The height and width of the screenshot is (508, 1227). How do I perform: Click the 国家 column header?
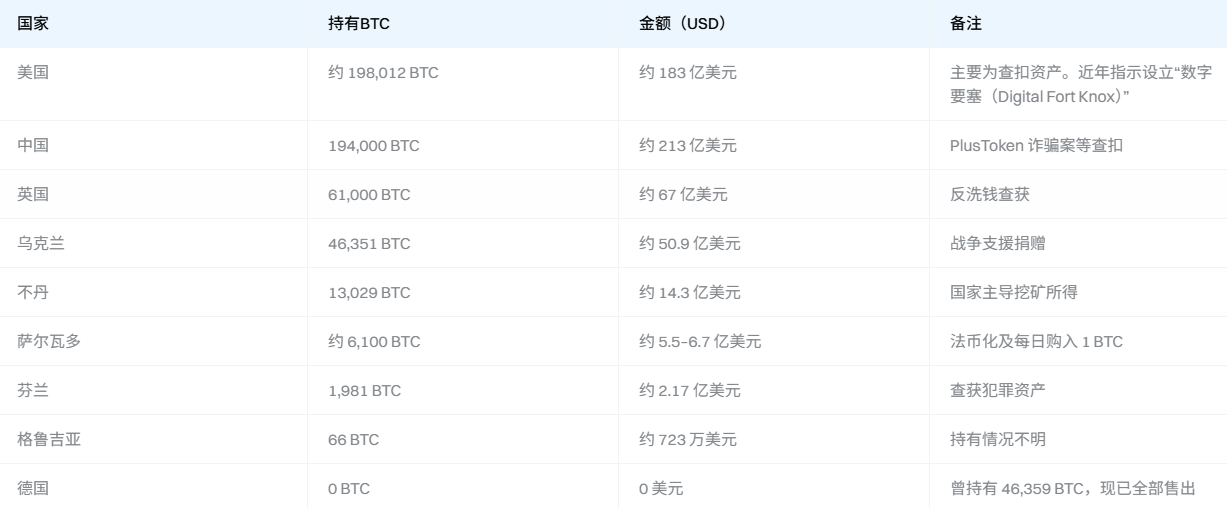(33, 24)
